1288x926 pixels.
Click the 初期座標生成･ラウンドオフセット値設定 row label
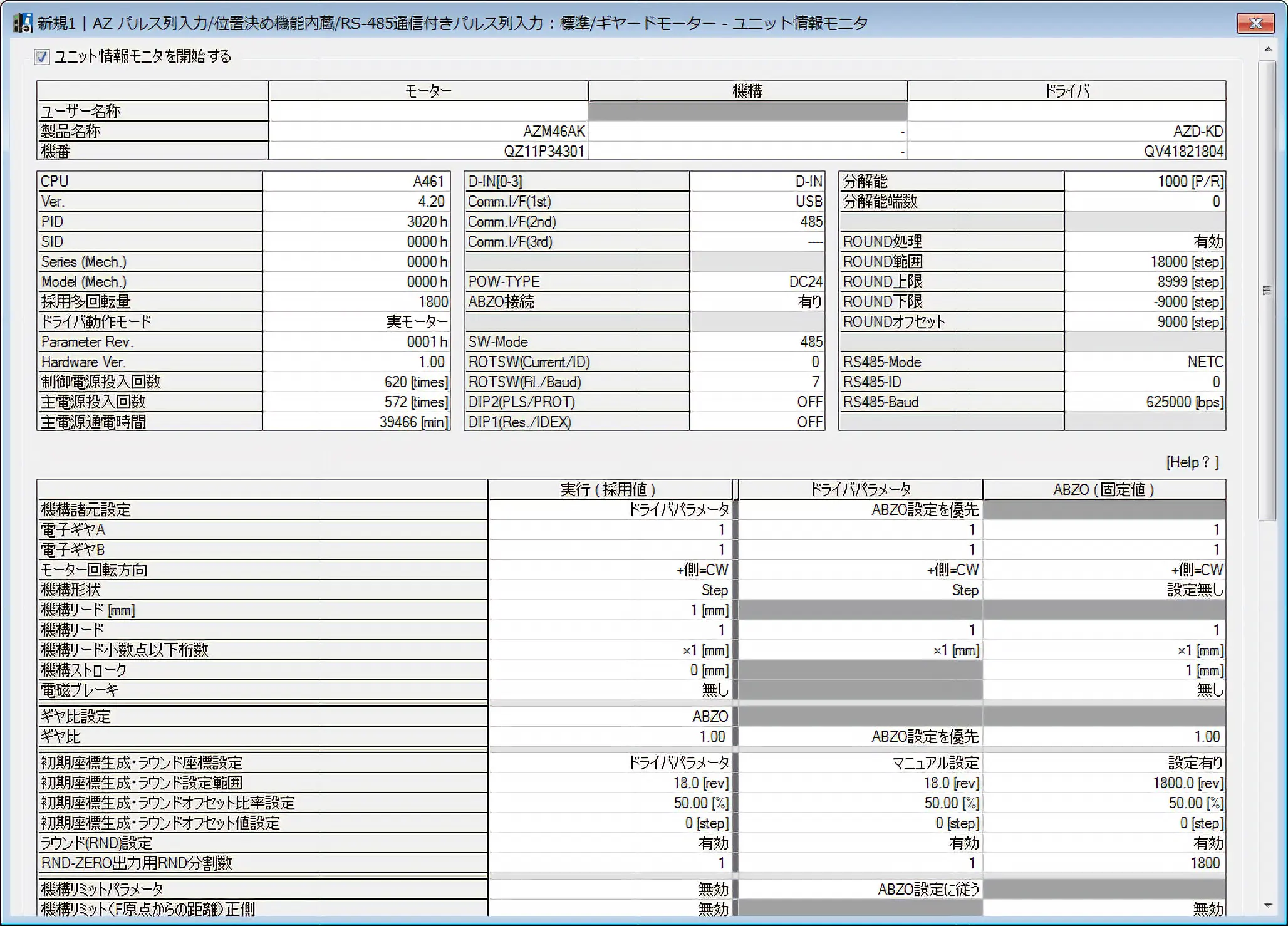262,823
